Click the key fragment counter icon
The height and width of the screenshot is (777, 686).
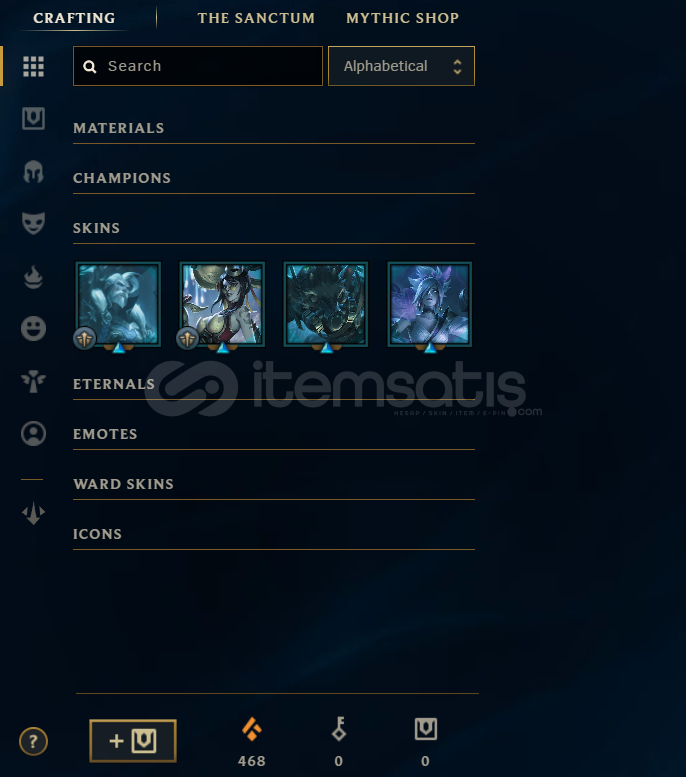(x=339, y=729)
